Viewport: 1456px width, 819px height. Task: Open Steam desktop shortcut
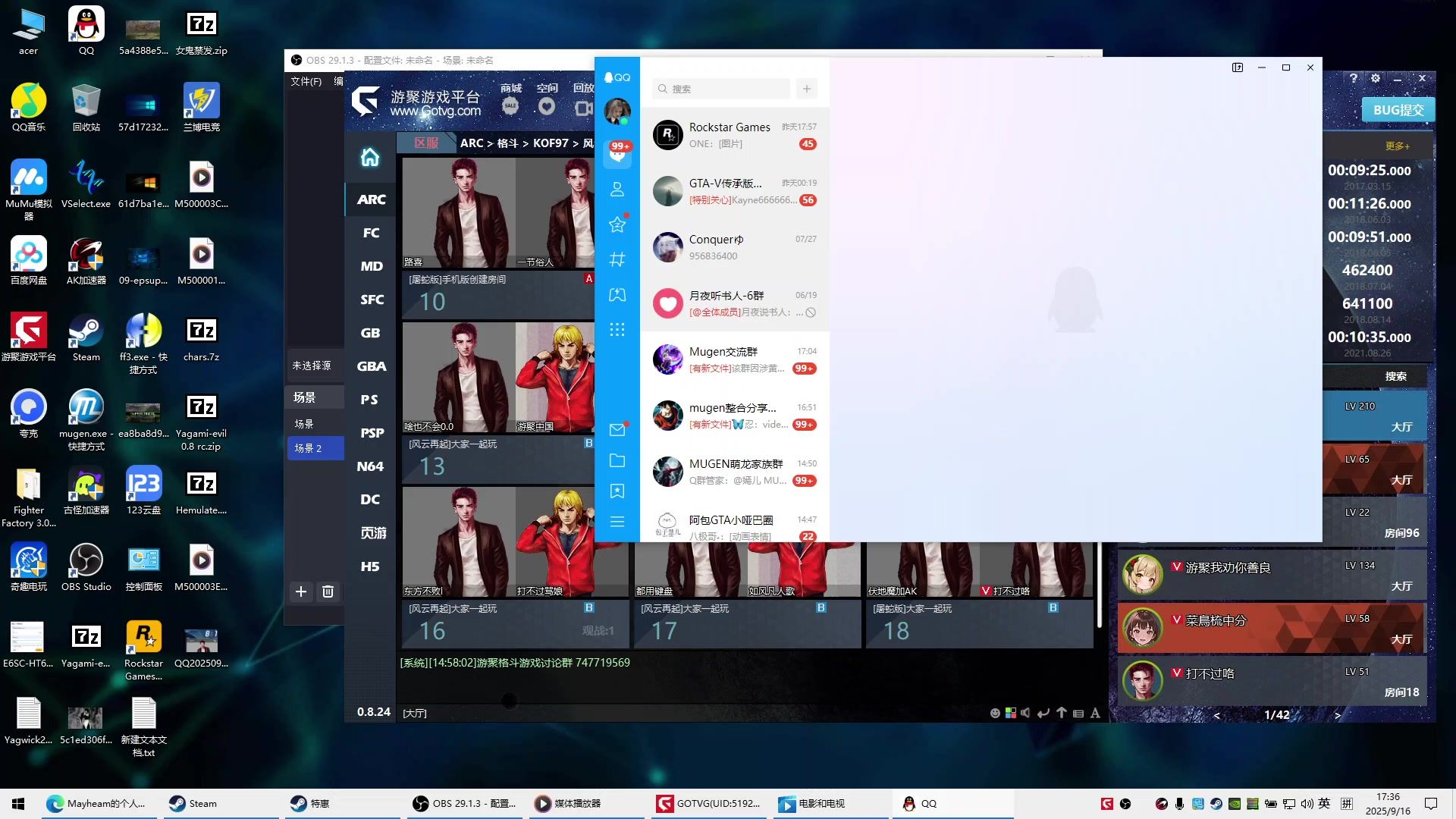[86, 338]
